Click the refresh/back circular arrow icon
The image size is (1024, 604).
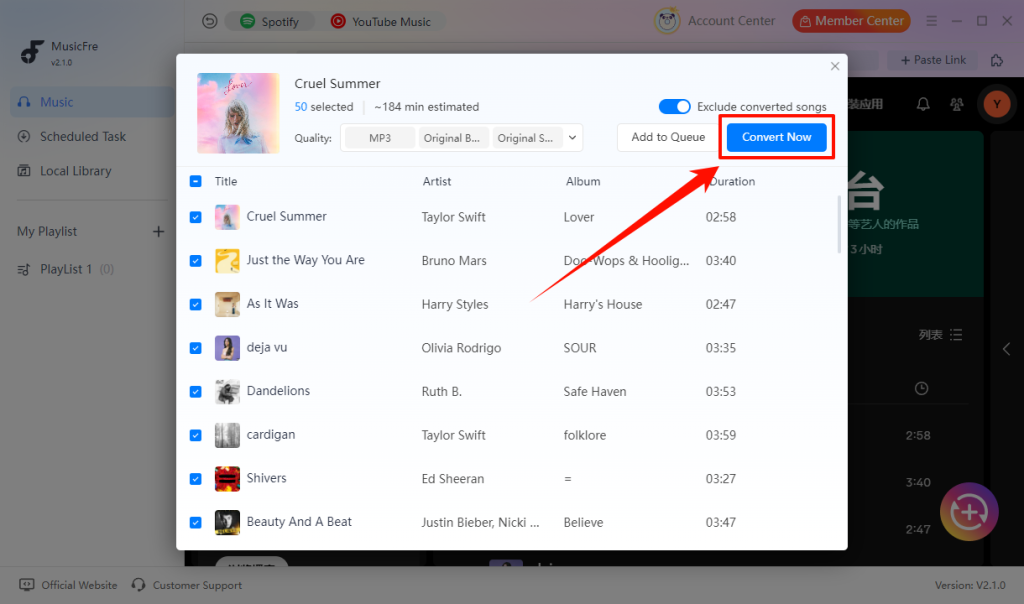[209, 22]
